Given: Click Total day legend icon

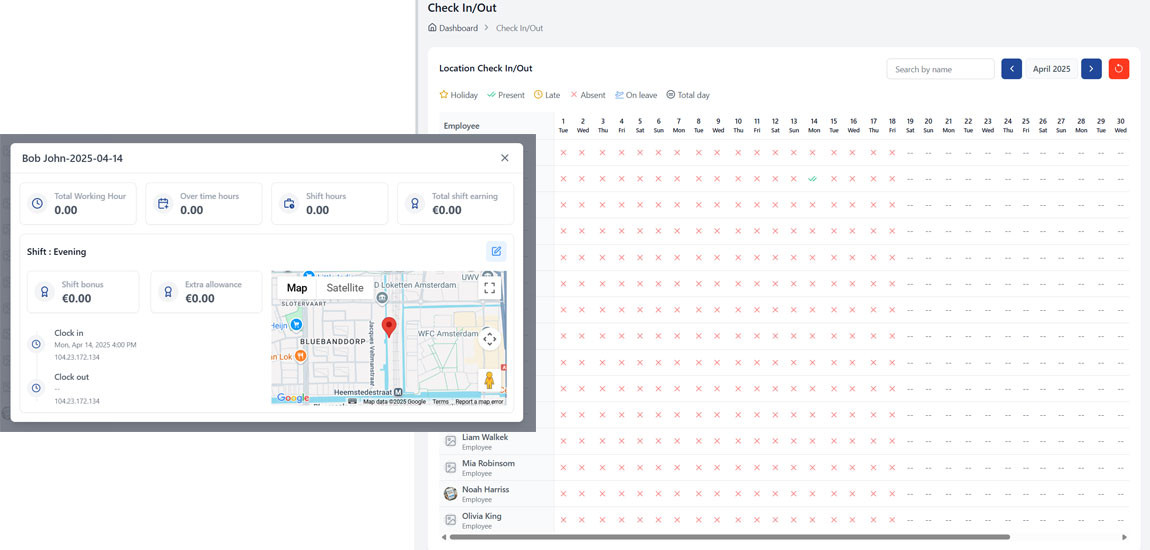Looking at the screenshot, I should click(670, 95).
